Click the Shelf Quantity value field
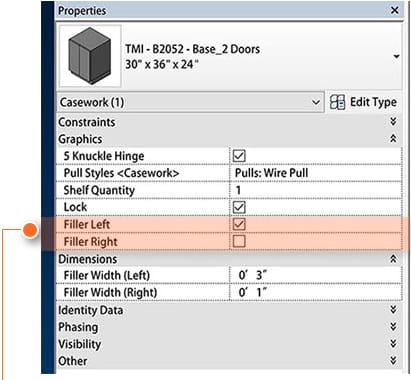This screenshot has height=380, width=411. tap(316, 190)
